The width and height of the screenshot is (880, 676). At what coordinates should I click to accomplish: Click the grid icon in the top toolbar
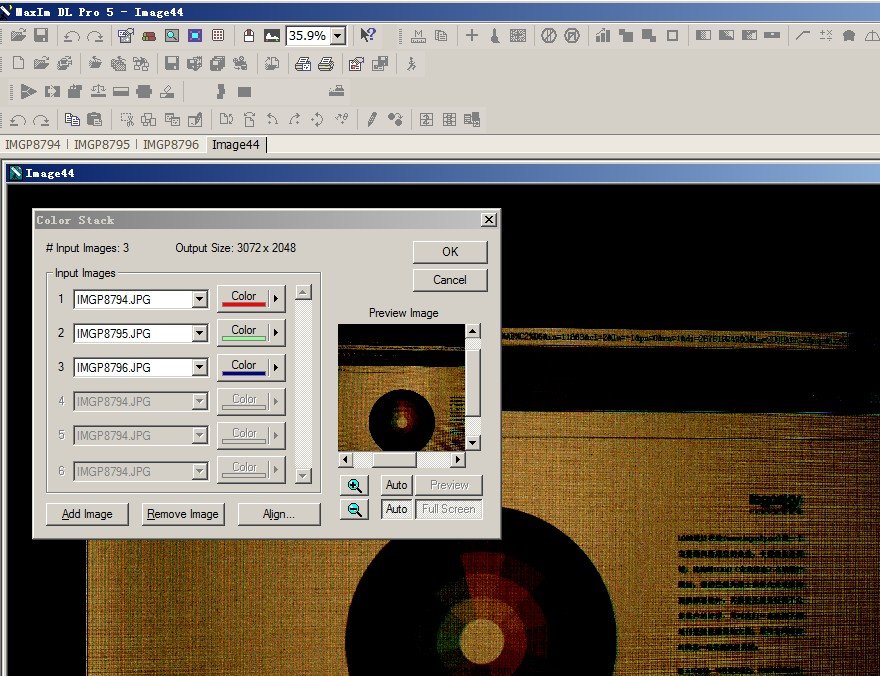pos(218,35)
